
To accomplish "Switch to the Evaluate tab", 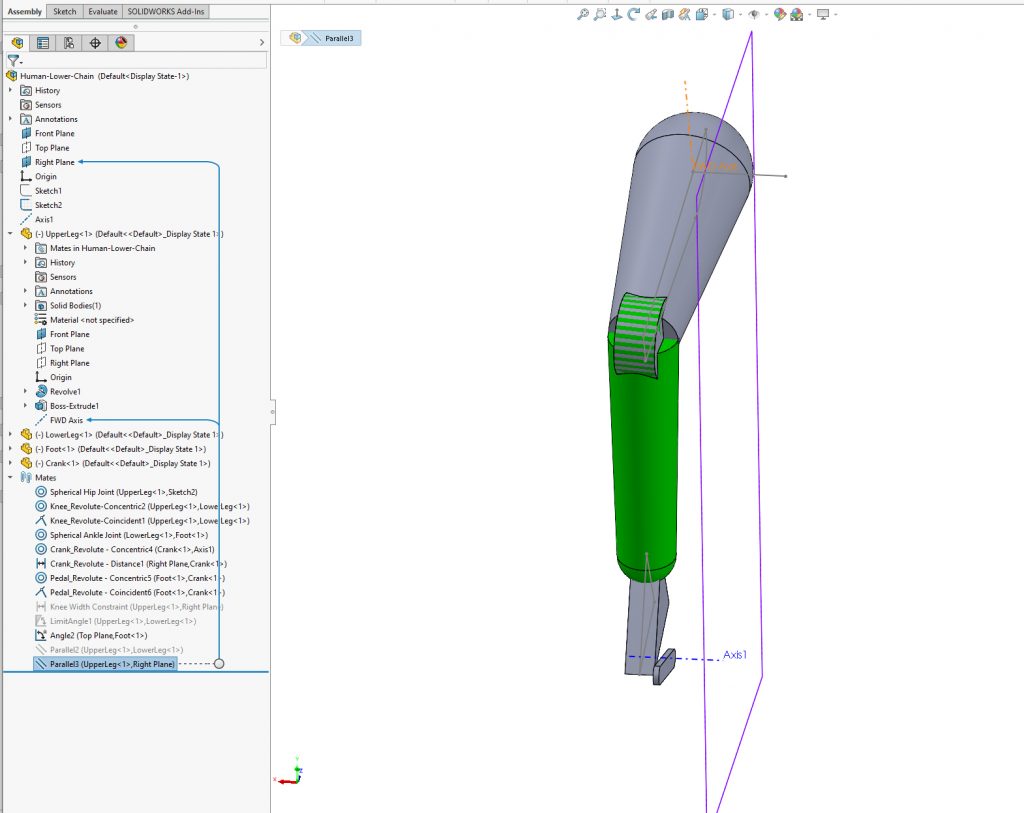I will pyautogui.click(x=102, y=11).
